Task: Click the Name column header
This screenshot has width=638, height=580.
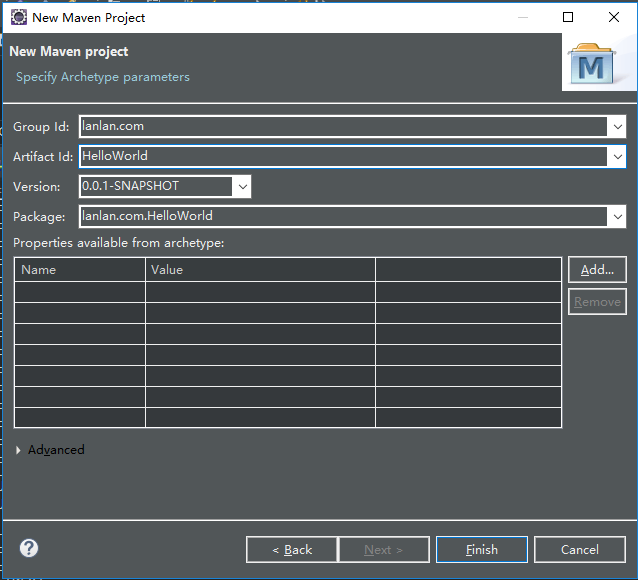Action: coord(80,270)
